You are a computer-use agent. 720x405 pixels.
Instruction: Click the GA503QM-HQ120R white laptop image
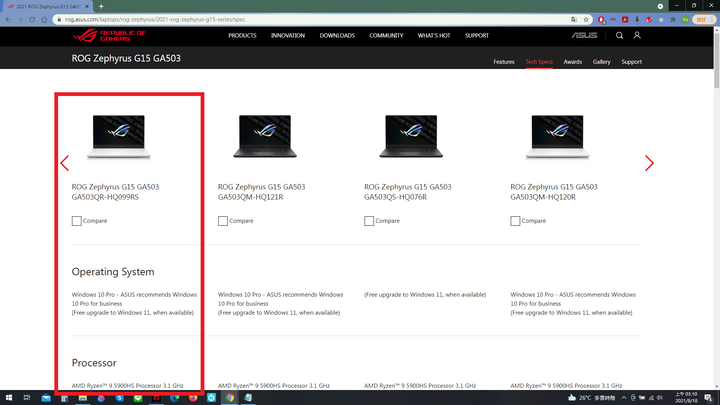coord(557,137)
